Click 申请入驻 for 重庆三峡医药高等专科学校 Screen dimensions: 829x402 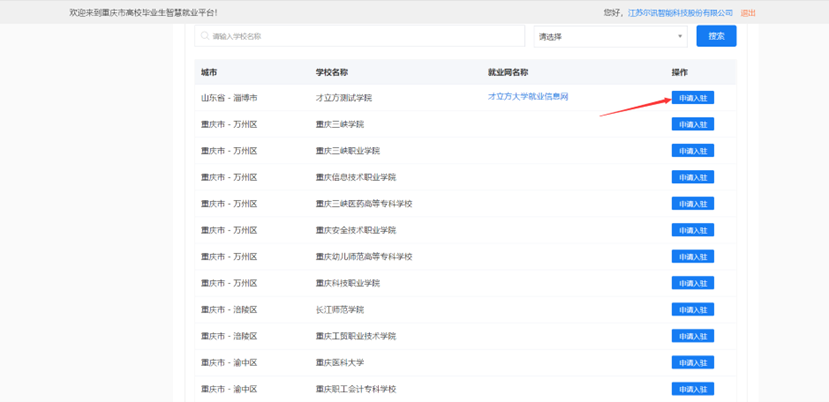click(x=692, y=204)
